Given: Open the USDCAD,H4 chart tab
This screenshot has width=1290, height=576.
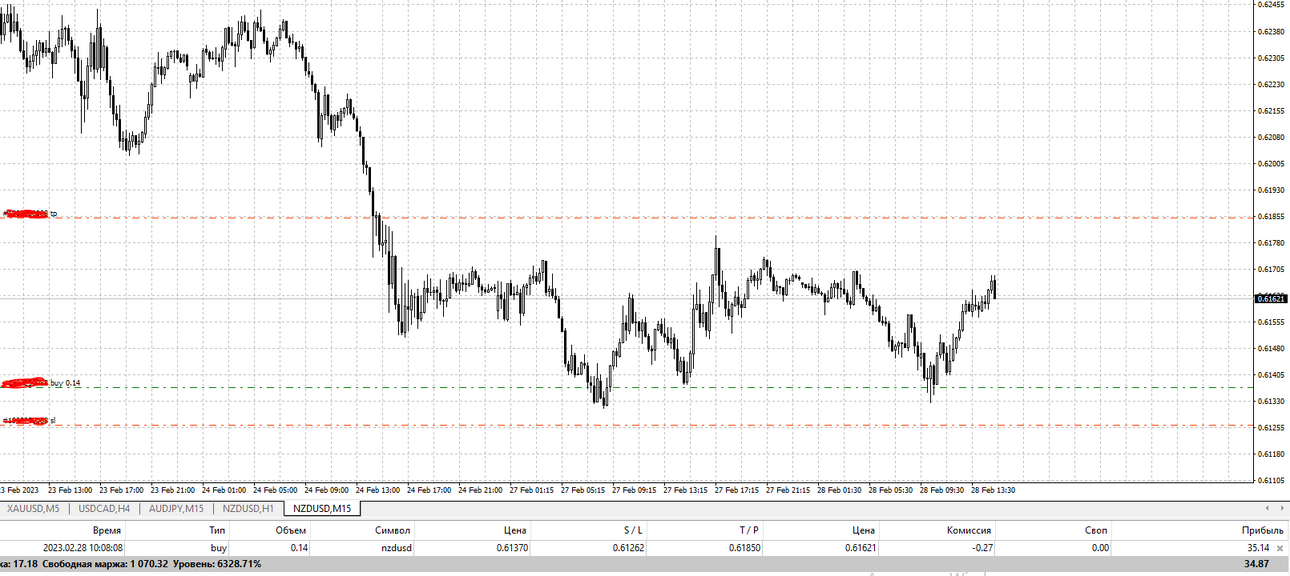Looking at the screenshot, I should pos(103,509).
